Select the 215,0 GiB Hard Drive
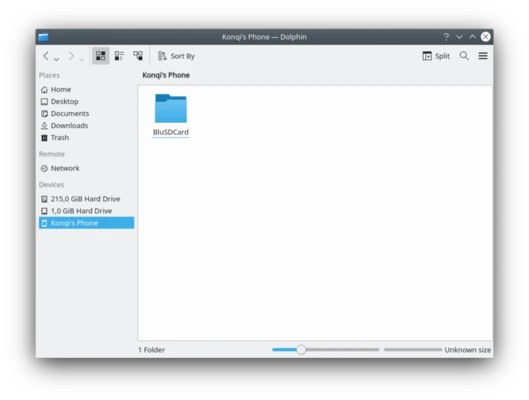The height and width of the screenshot is (400, 529). [x=86, y=199]
